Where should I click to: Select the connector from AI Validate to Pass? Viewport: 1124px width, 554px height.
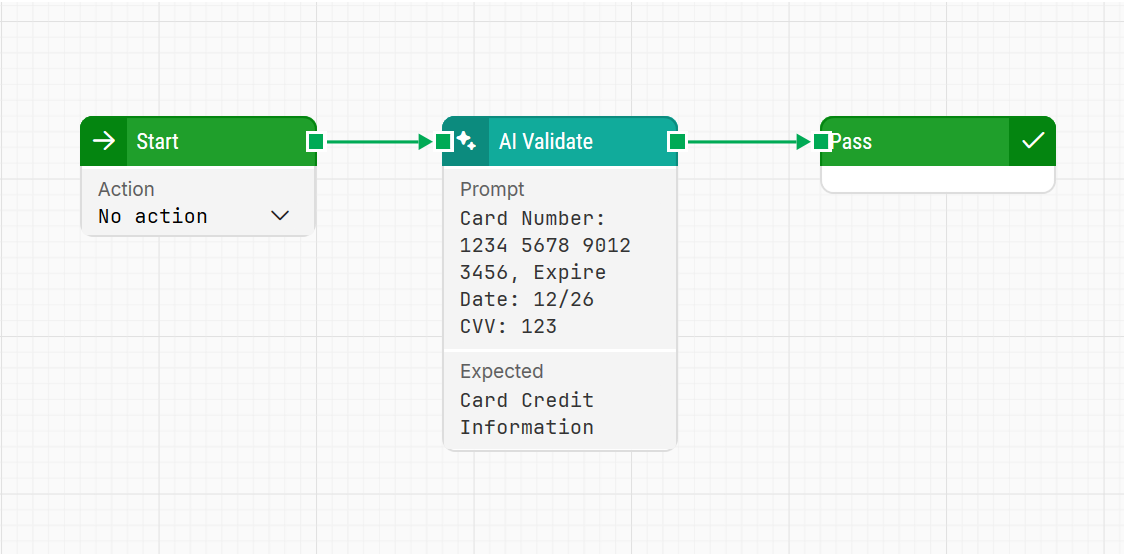(745, 141)
